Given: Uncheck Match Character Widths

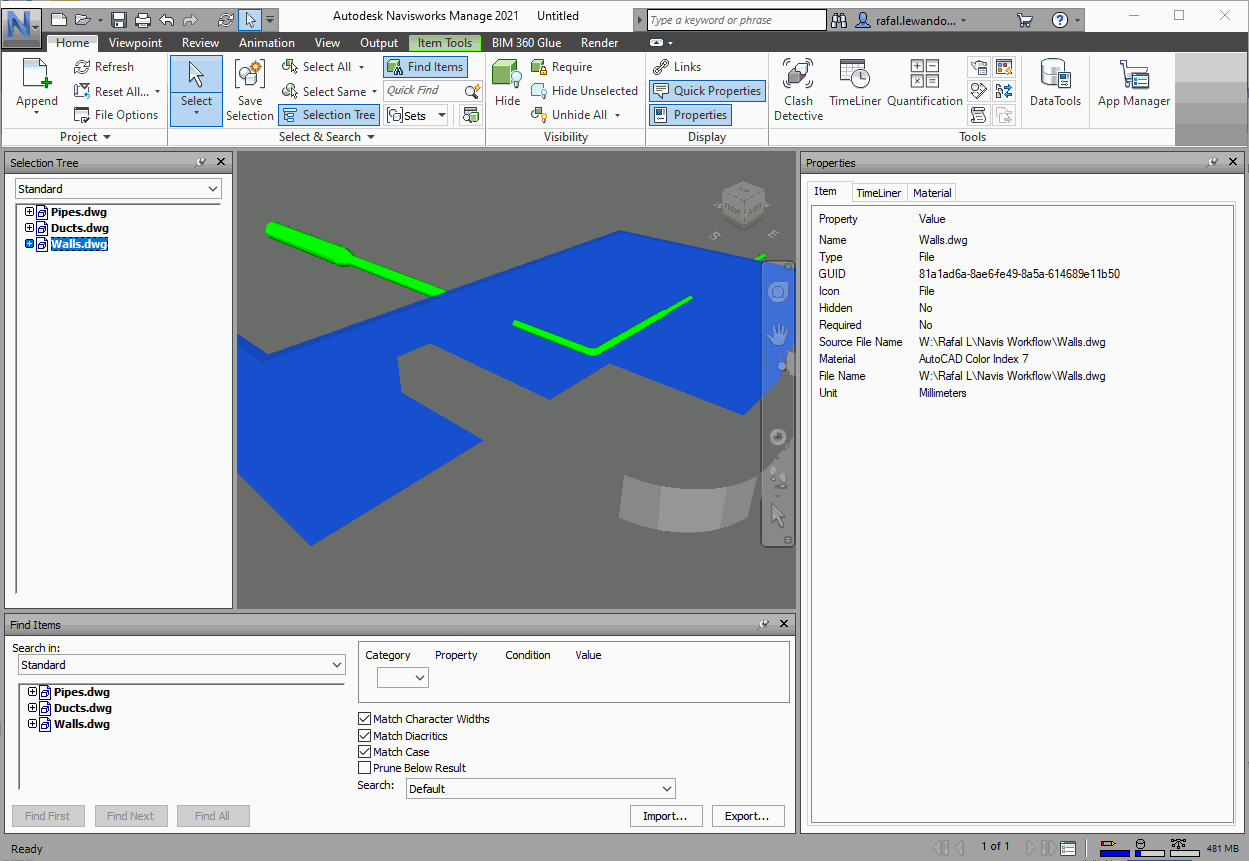Looking at the screenshot, I should [x=365, y=718].
